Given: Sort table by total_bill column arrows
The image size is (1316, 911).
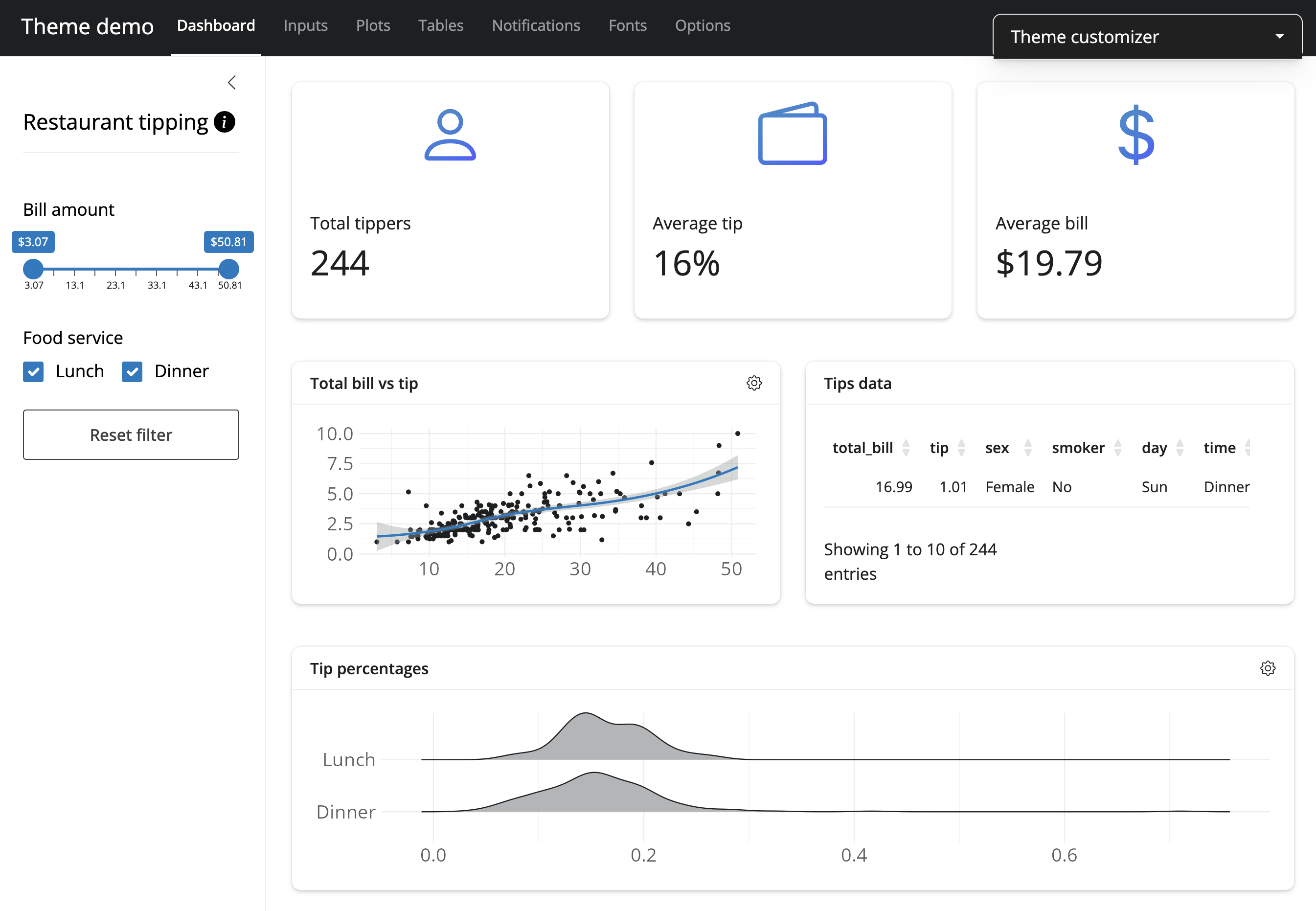Looking at the screenshot, I should click(x=906, y=448).
